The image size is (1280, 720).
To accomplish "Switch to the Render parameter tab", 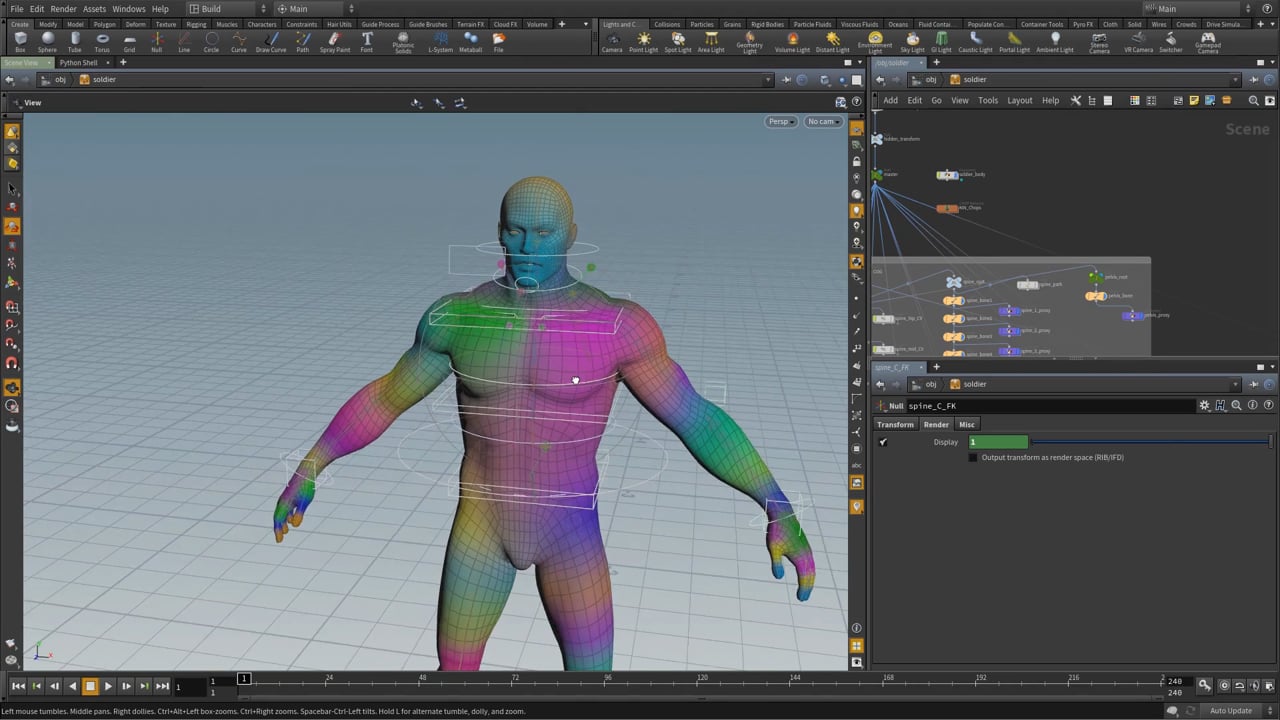I will tap(936, 424).
